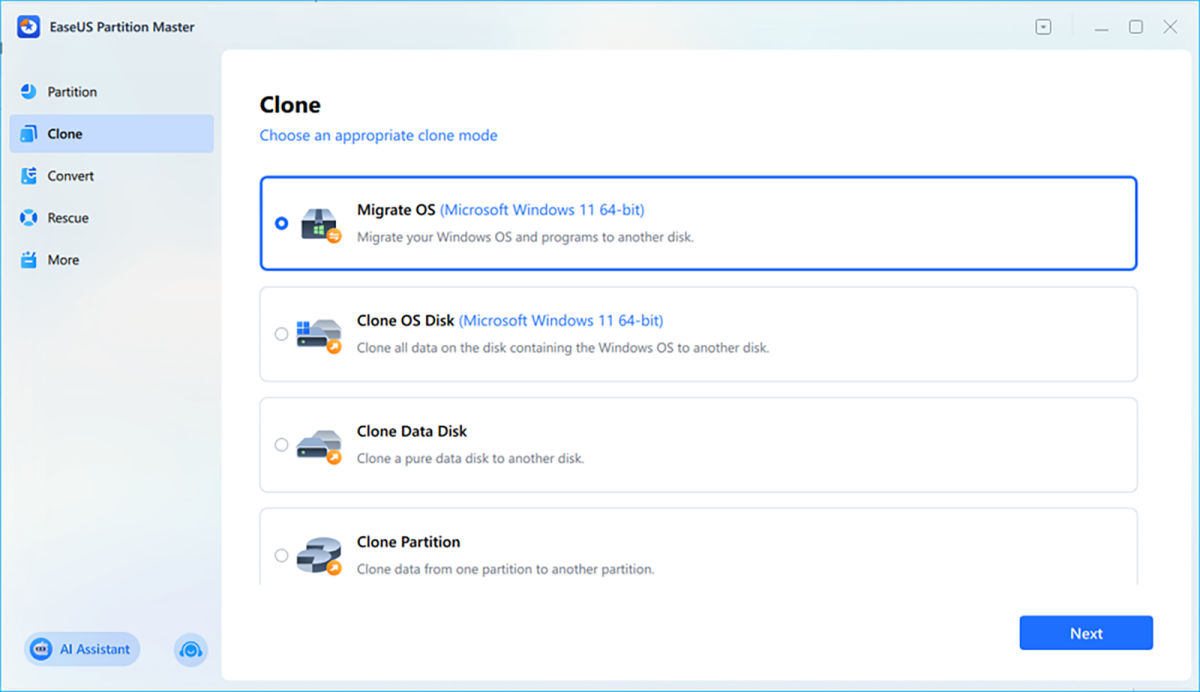Click the Next button

1086,632
